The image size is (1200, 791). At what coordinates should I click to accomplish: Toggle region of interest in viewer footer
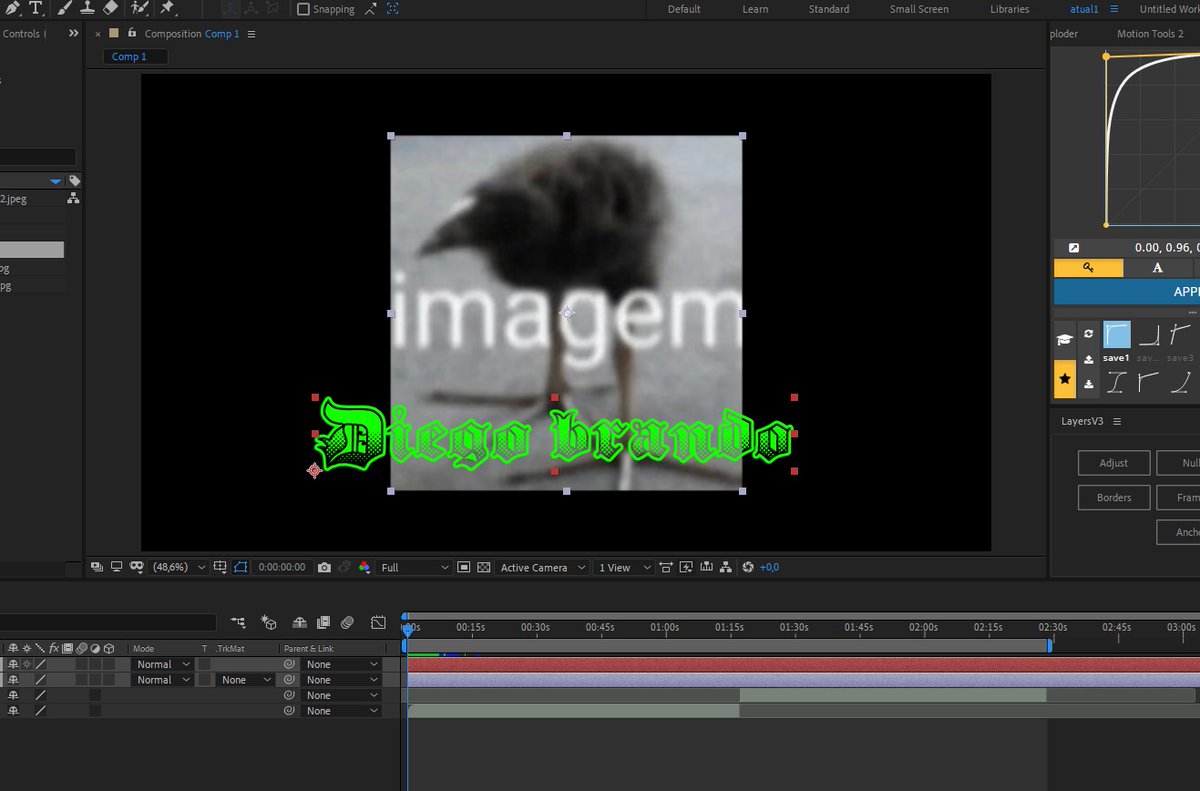tap(241, 567)
